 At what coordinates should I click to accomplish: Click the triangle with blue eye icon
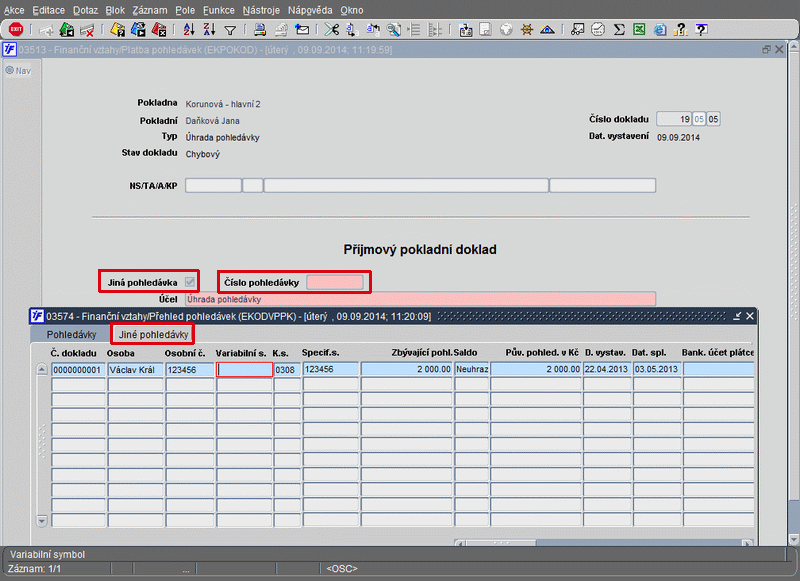(547, 30)
